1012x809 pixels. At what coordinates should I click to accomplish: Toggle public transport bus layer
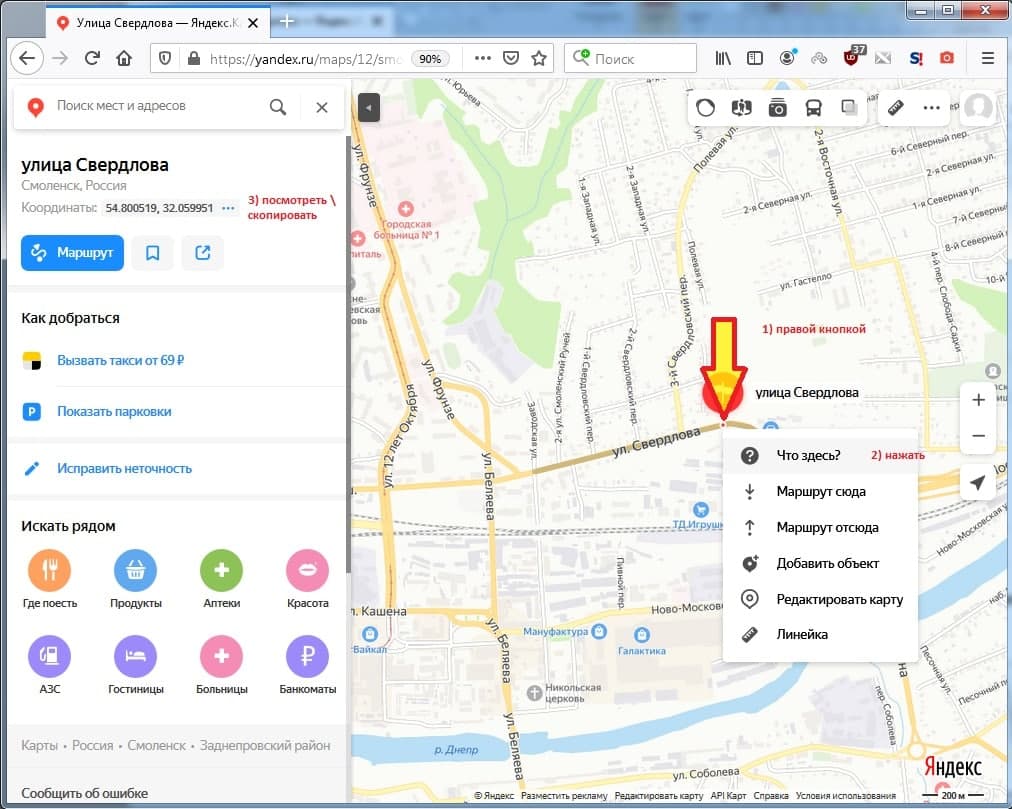[x=813, y=108]
